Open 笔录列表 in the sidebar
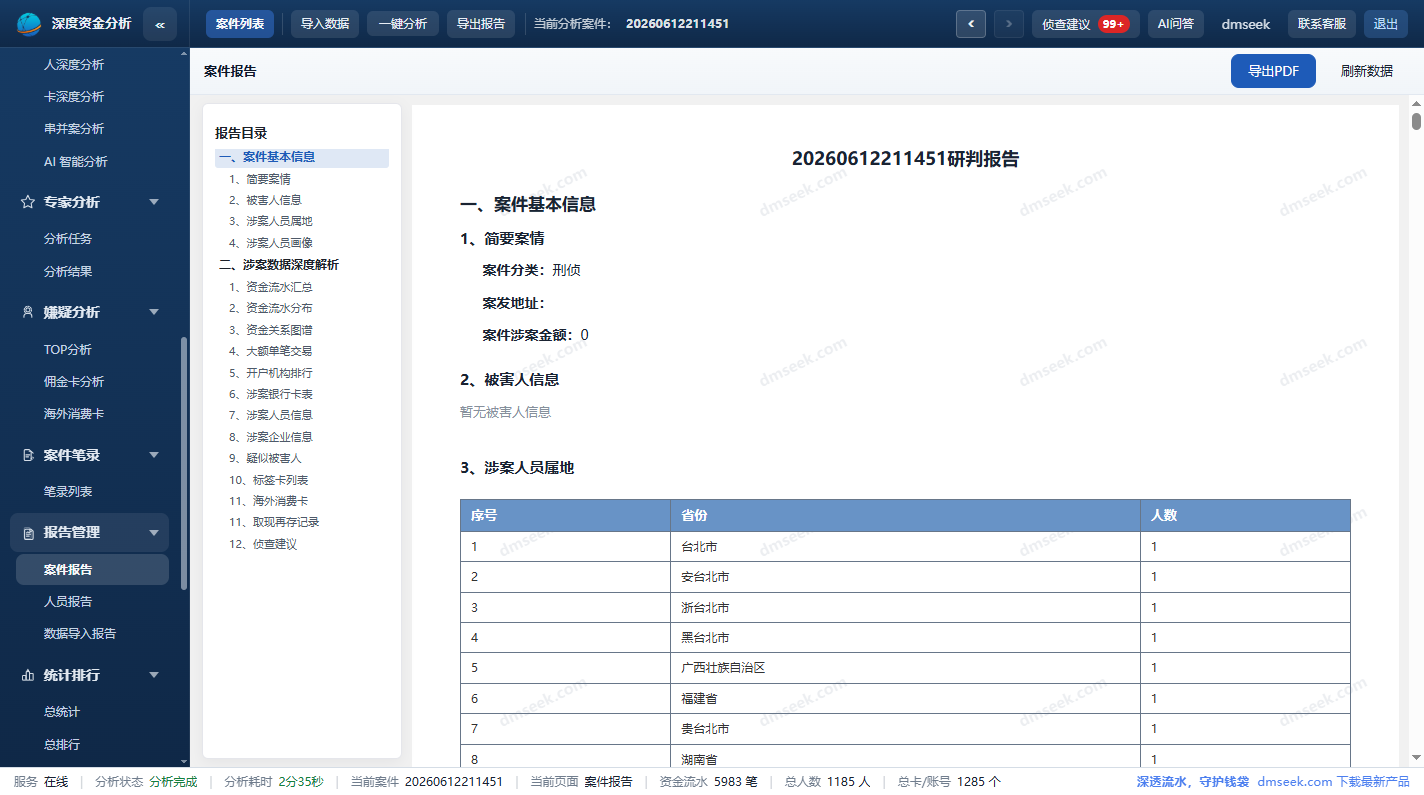The image size is (1424, 795). 68,492
